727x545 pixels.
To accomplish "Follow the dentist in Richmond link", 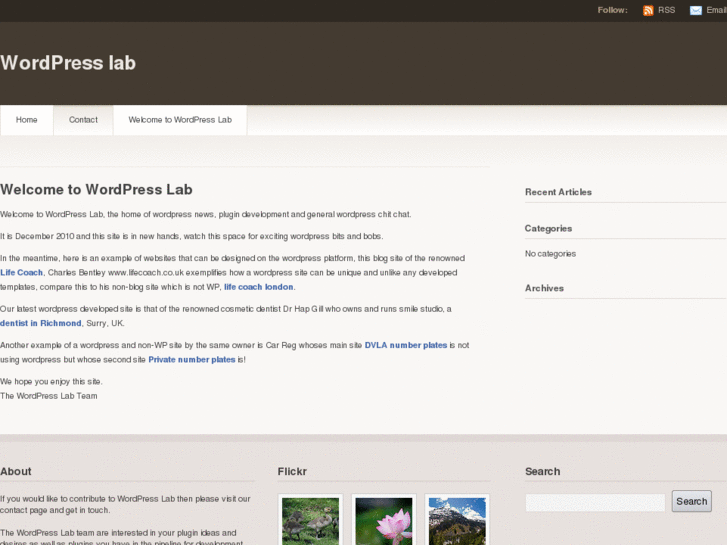I will point(41,323).
